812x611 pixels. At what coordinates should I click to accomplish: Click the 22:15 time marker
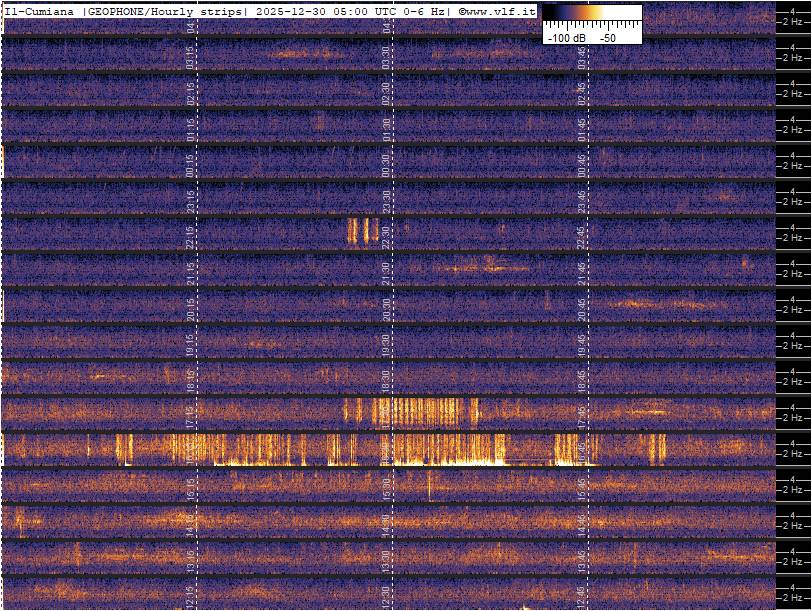[190, 236]
